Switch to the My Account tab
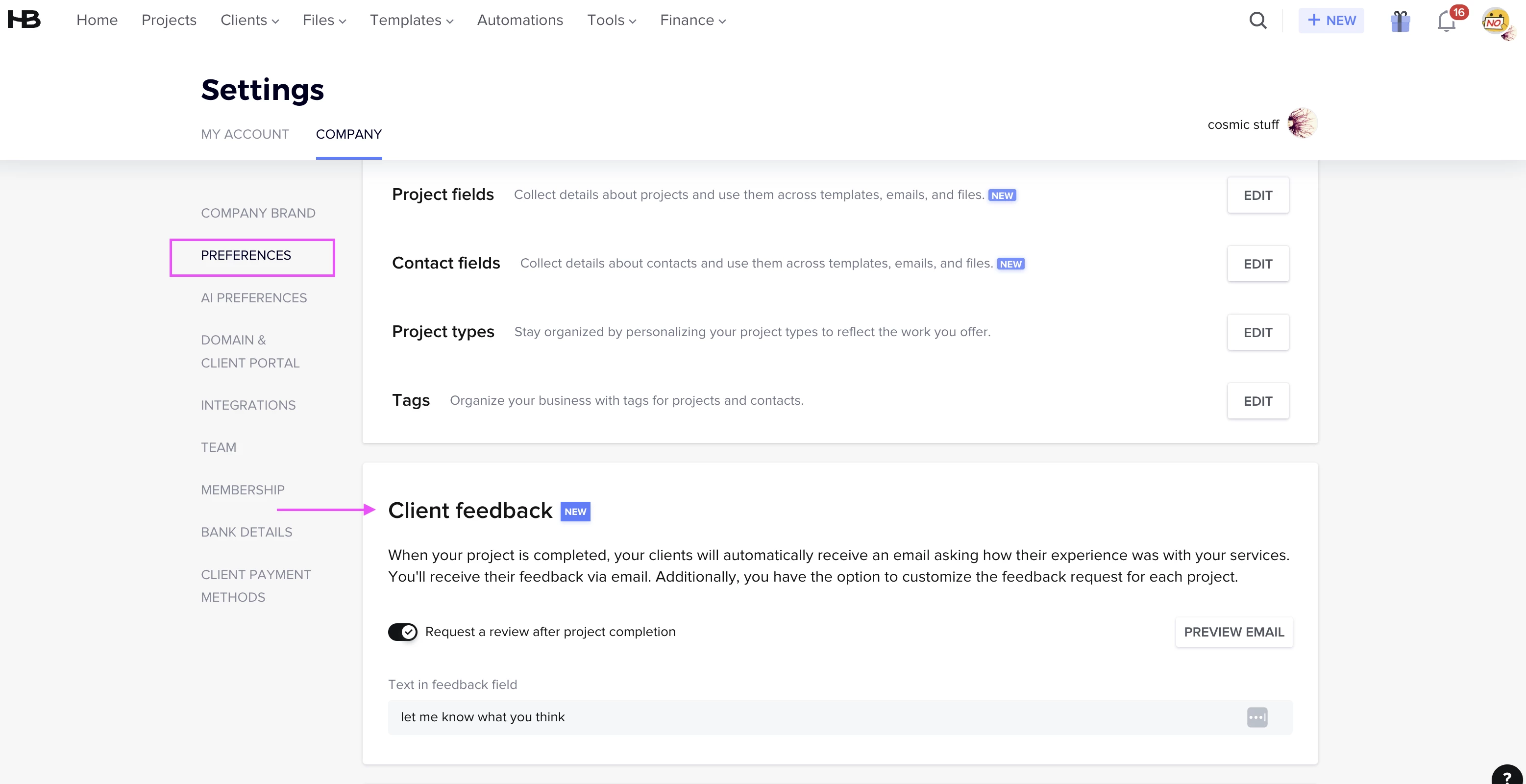 [245, 134]
